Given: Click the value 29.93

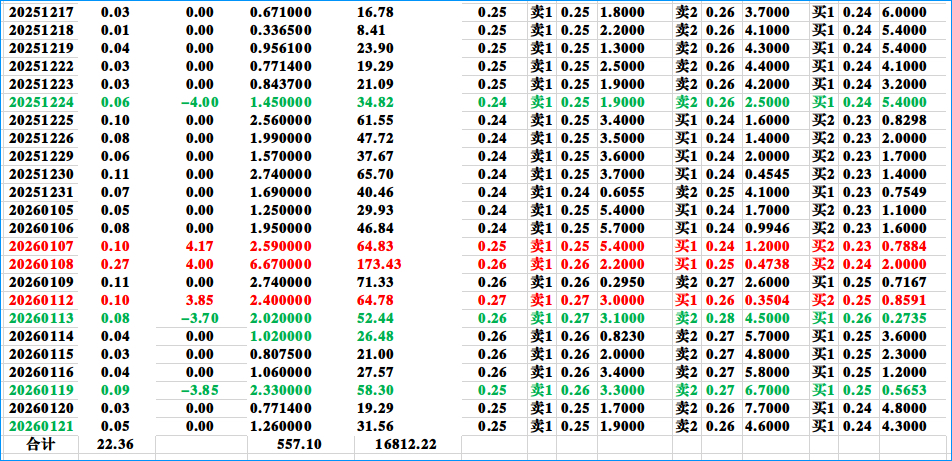Looking at the screenshot, I should tap(375, 211).
